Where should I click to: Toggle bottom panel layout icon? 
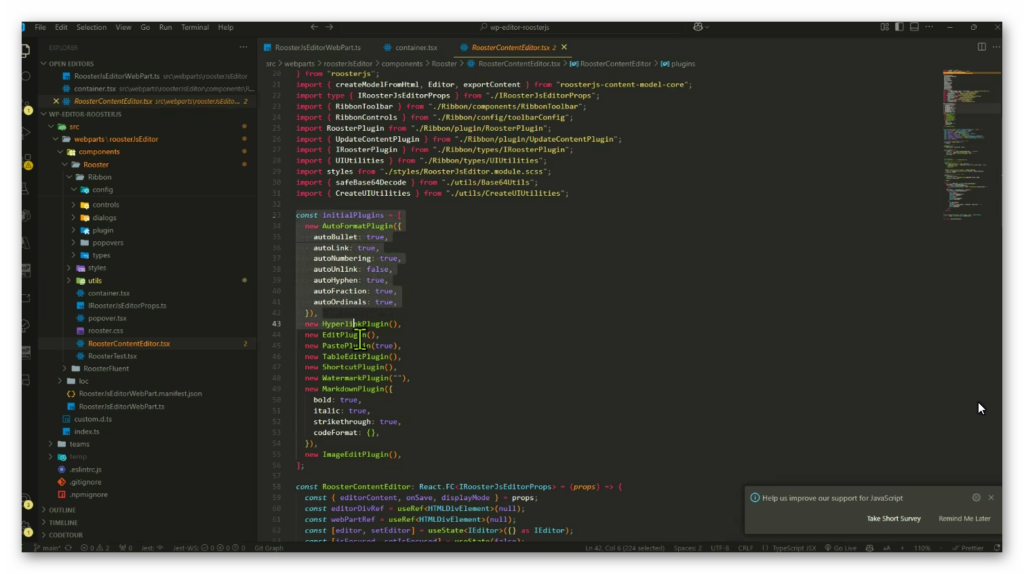pyautogui.click(x=914, y=27)
